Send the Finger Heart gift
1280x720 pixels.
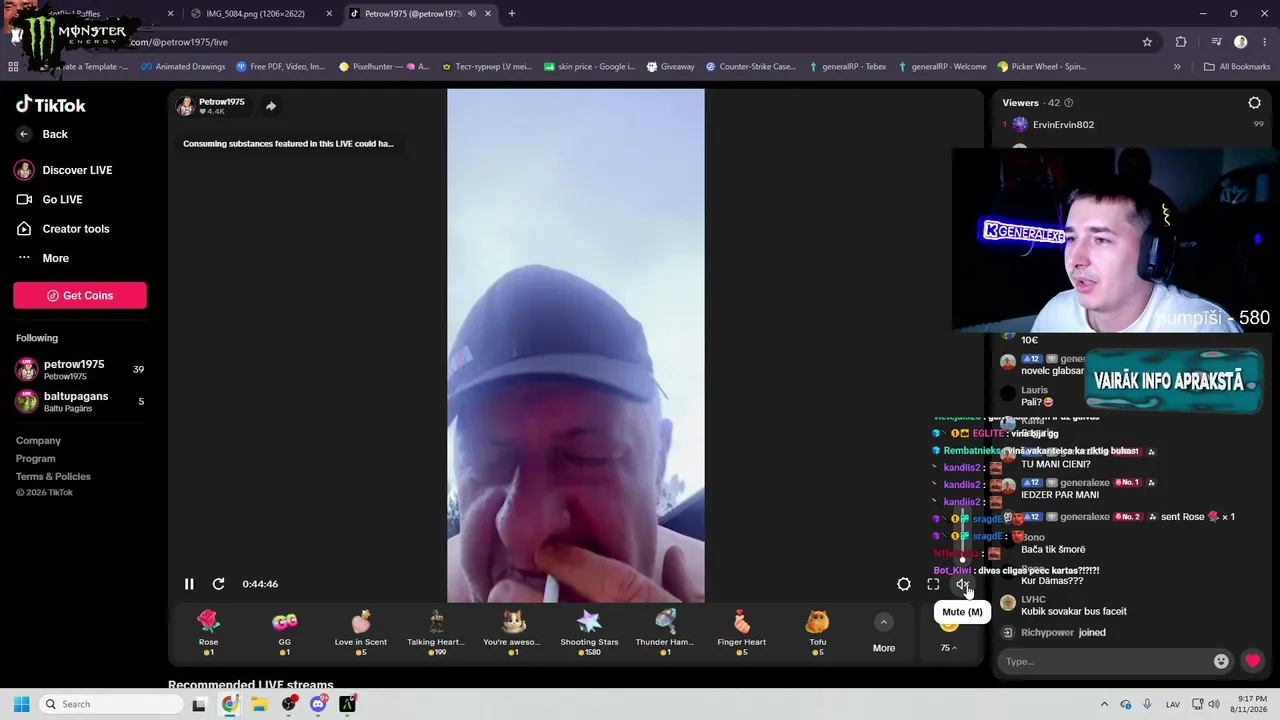click(741, 632)
